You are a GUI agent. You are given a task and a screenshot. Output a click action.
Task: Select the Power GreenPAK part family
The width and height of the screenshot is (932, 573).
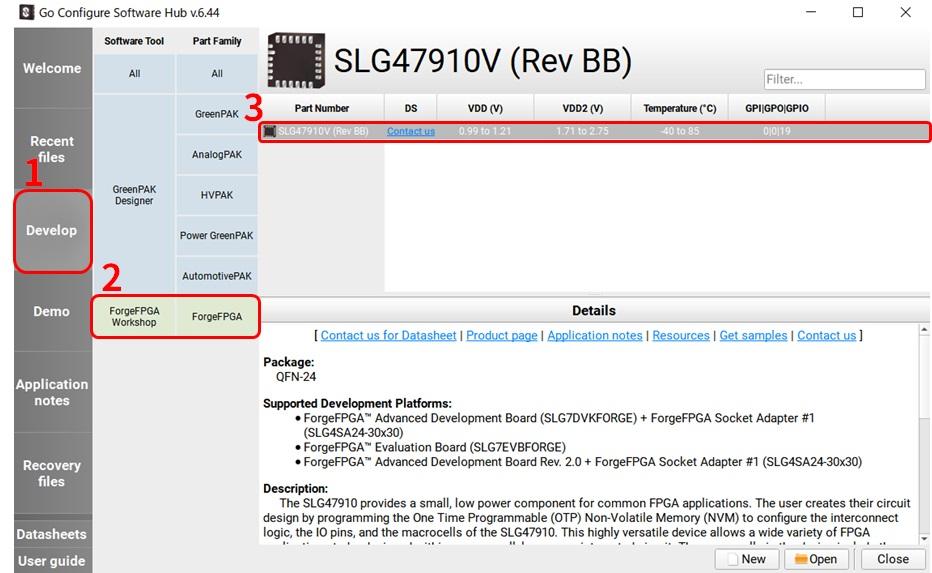[x=217, y=235]
